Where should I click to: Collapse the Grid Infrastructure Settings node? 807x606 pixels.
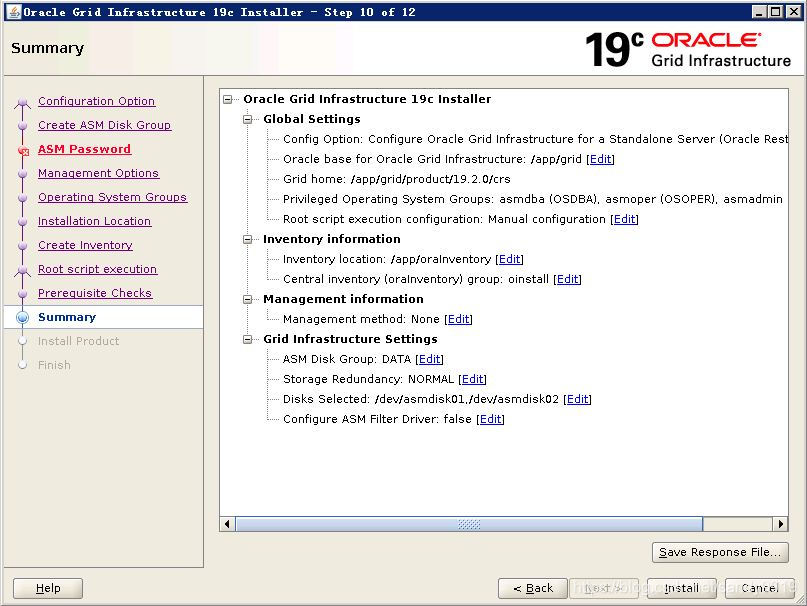point(248,339)
